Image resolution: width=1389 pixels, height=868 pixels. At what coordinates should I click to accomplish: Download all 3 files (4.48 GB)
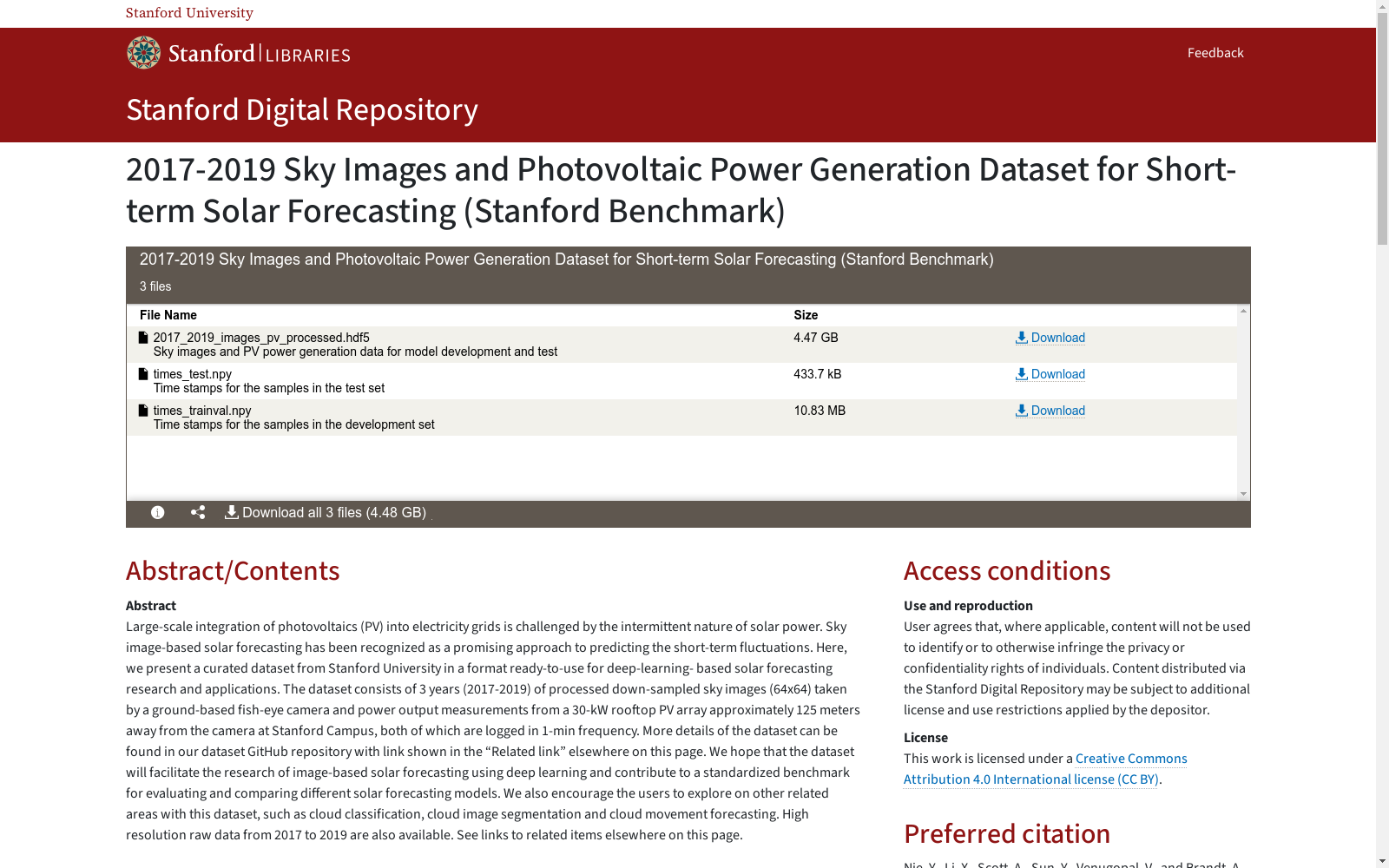326,513
